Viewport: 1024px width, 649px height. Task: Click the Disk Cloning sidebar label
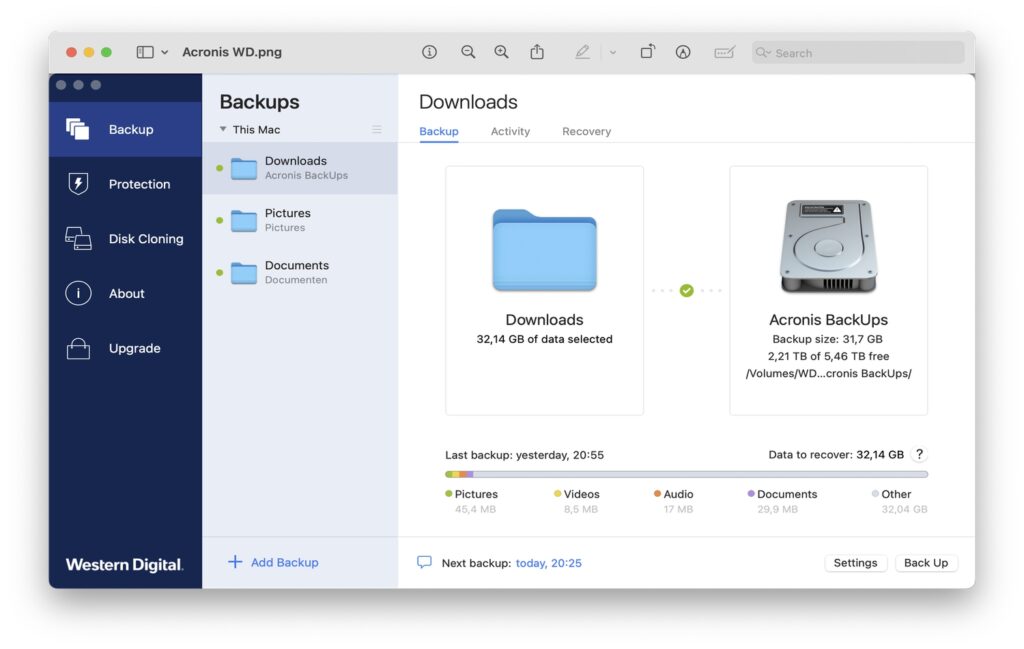pyautogui.click(x=146, y=239)
